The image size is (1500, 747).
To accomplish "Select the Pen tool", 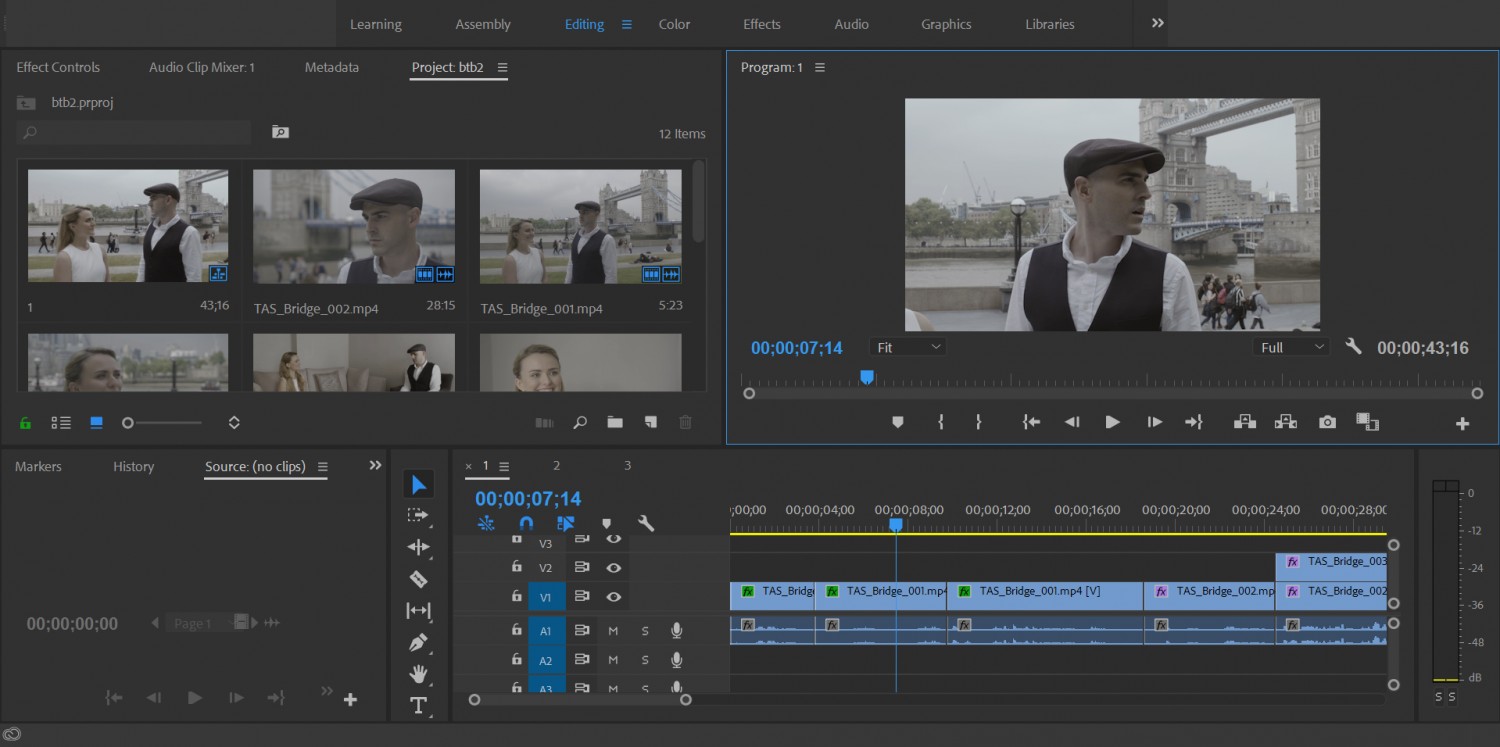I will 418,642.
